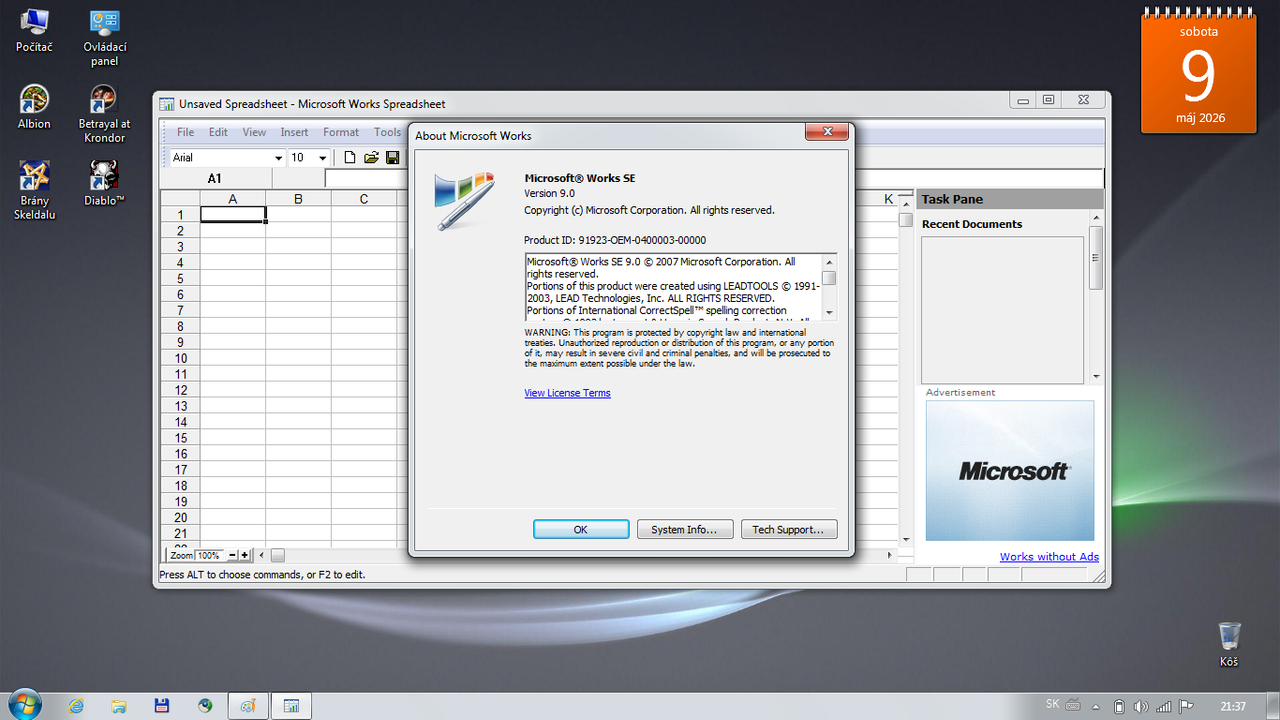The image size is (1280, 720).
Task: Click the Save floppy disk toolbar icon
Action: coord(392,158)
